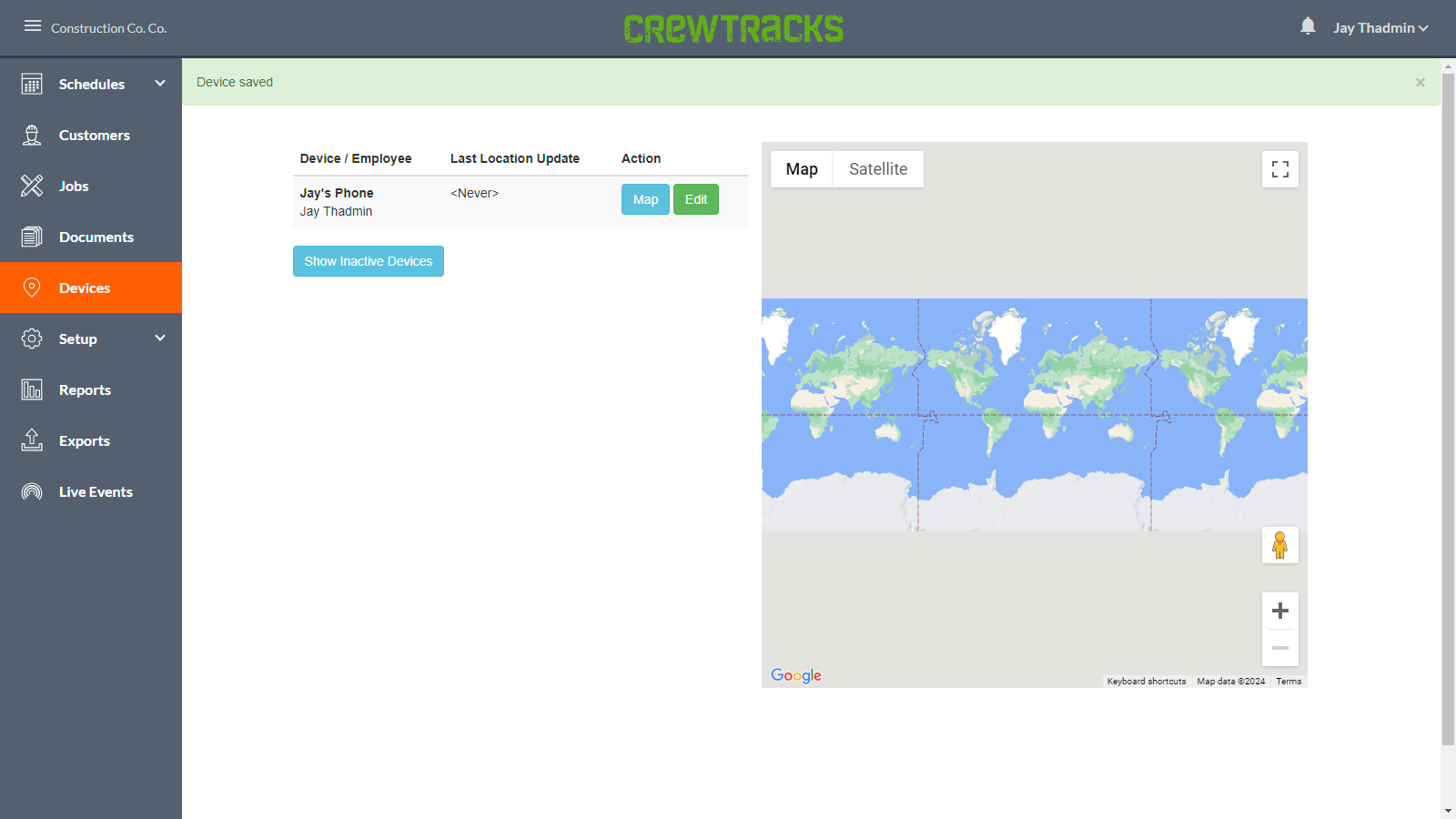The height and width of the screenshot is (819, 1456).
Task: Expand the Schedules submenu chevron
Action: 160,83
